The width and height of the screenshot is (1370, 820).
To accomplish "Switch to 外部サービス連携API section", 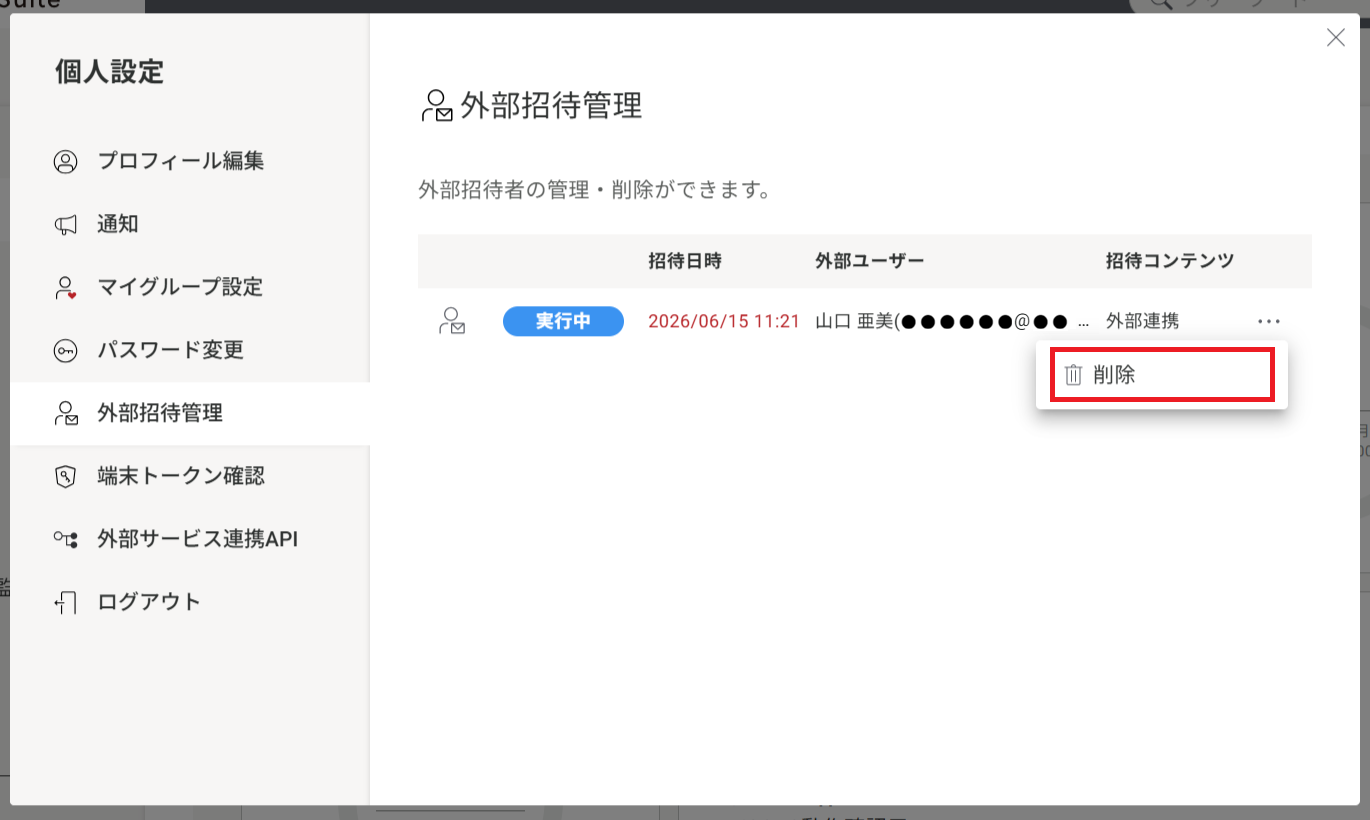I will point(198,539).
